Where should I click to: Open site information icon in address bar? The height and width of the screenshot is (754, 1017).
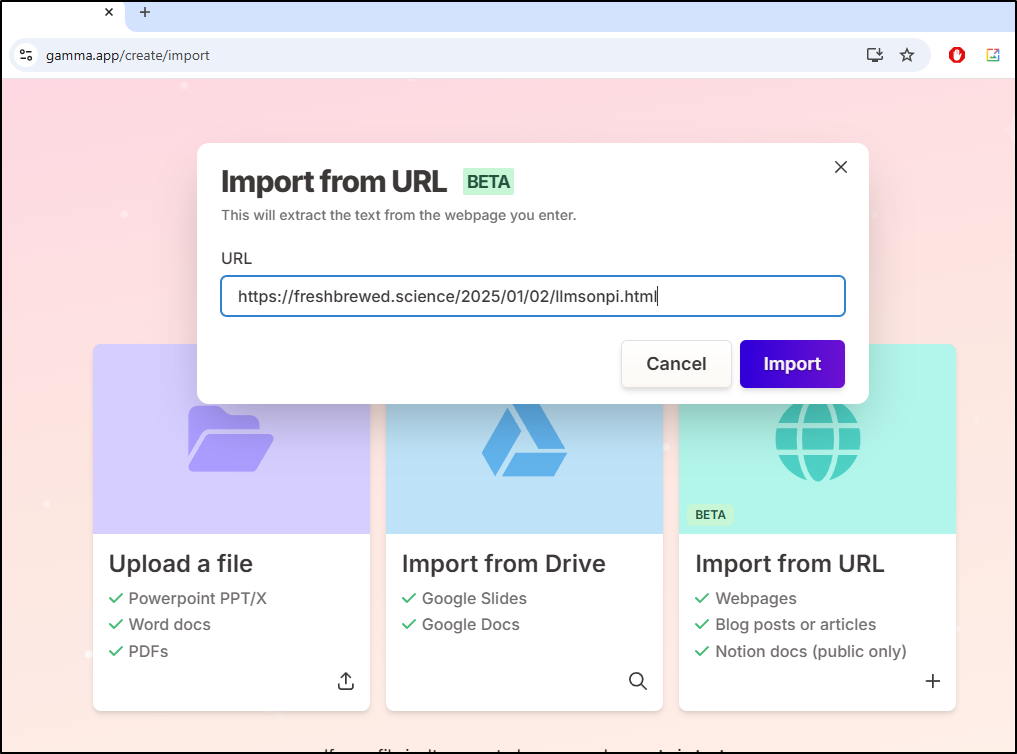26,55
